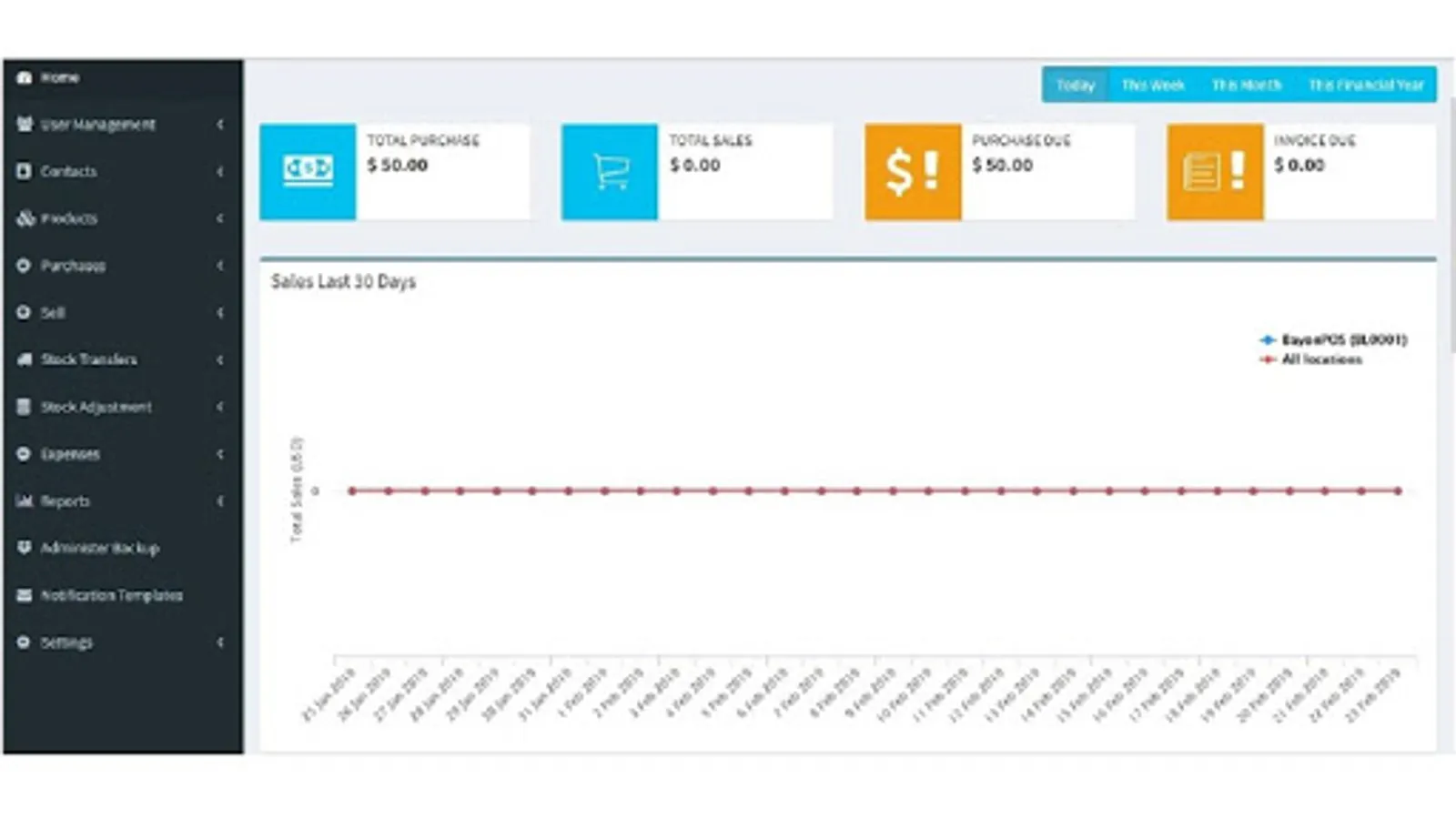The width and height of the screenshot is (1456, 819).
Task: Click the Administer Backup icon
Action: click(x=25, y=548)
